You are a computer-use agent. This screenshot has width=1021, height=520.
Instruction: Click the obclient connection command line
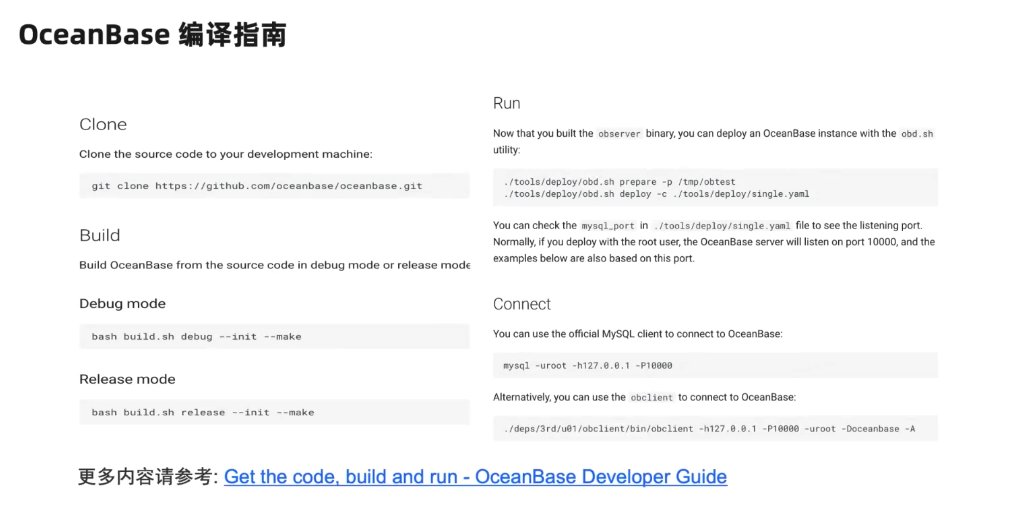pyautogui.click(x=709, y=429)
